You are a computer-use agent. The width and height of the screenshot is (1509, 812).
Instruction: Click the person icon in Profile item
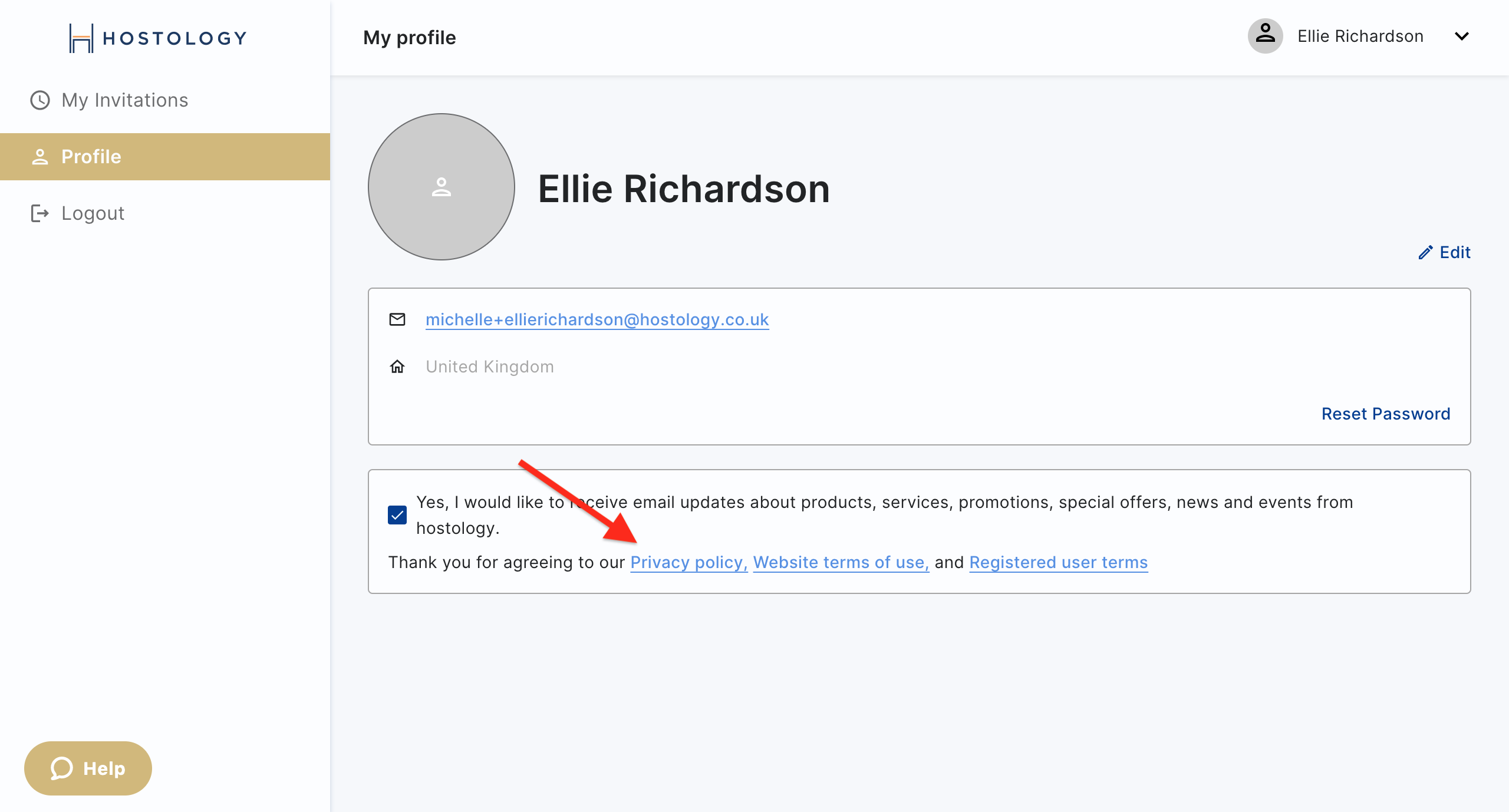pyautogui.click(x=40, y=157)
